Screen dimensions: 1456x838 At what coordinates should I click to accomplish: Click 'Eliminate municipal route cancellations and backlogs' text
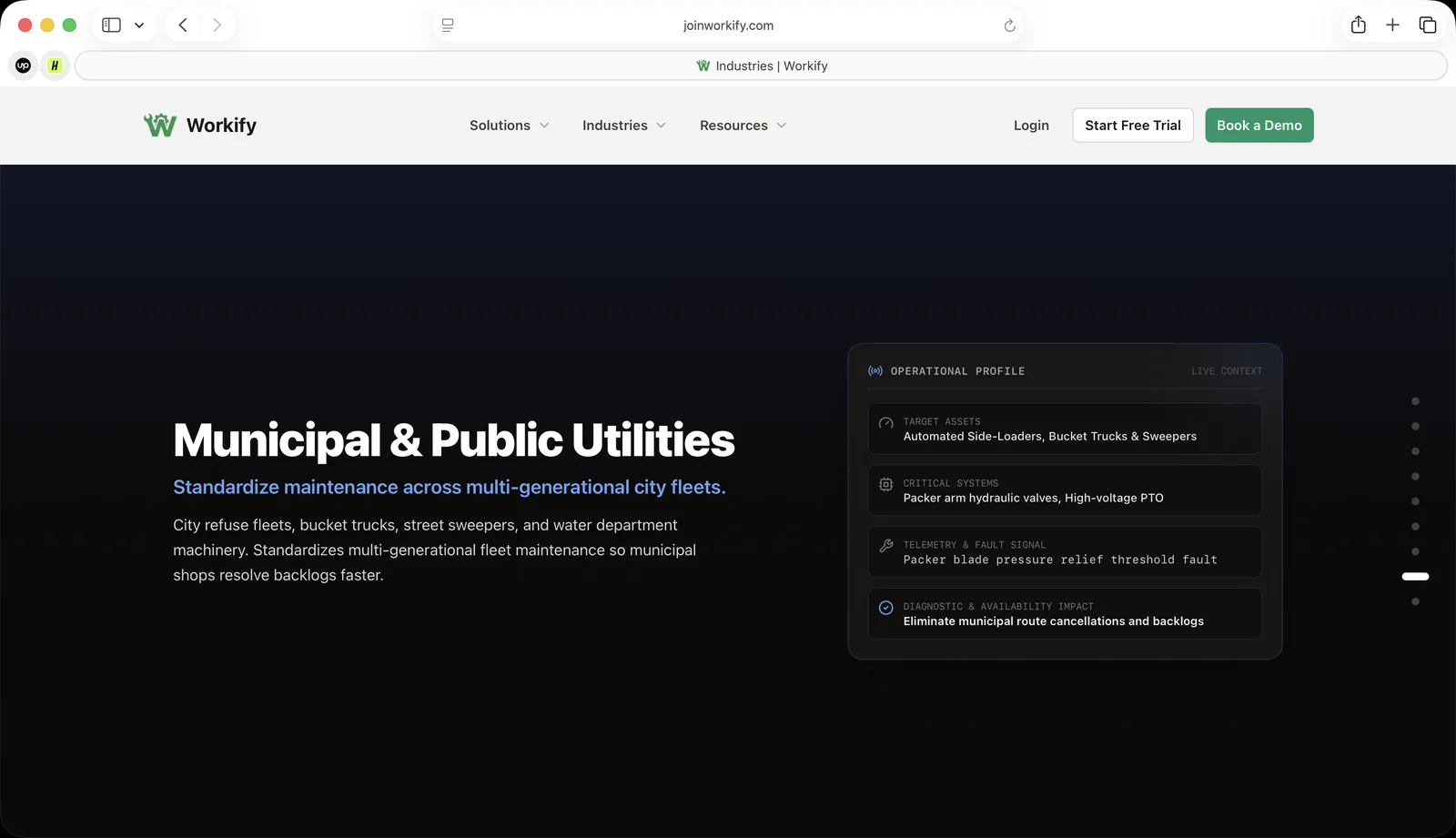click(1054, 621)
